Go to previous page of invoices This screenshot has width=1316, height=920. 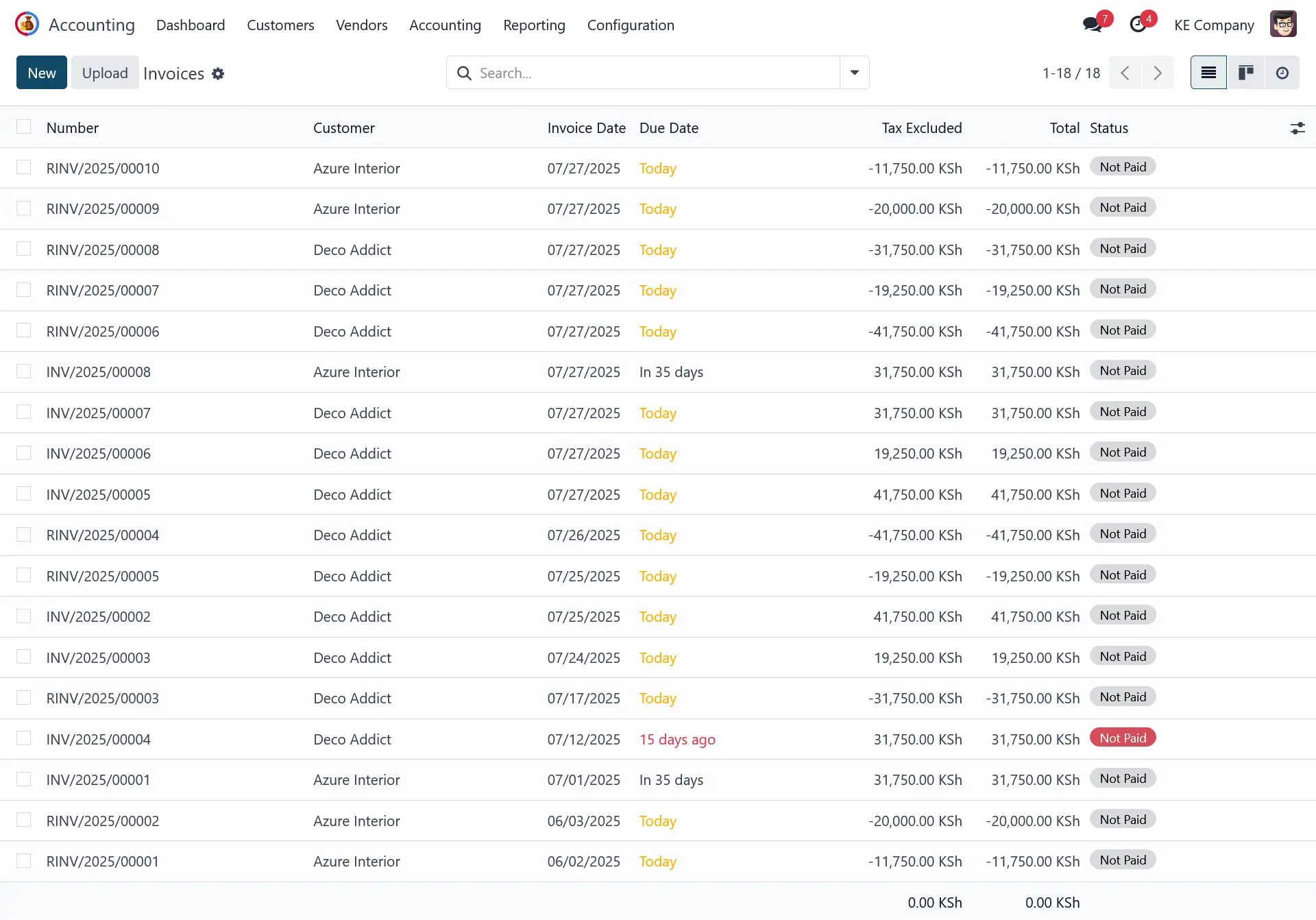tap(1125, 73)
